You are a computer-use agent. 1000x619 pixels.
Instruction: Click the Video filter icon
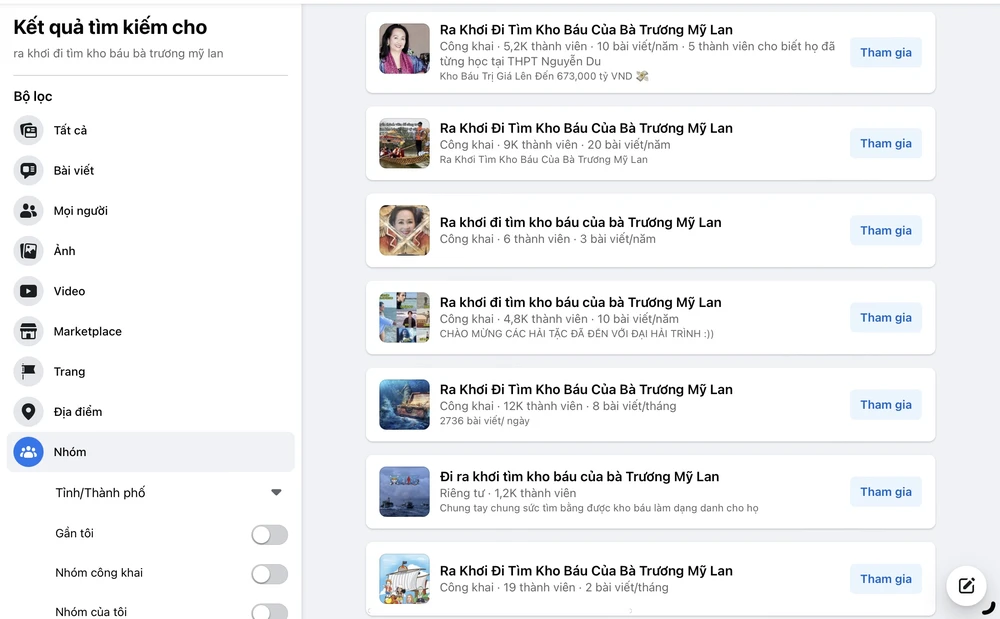28,291
